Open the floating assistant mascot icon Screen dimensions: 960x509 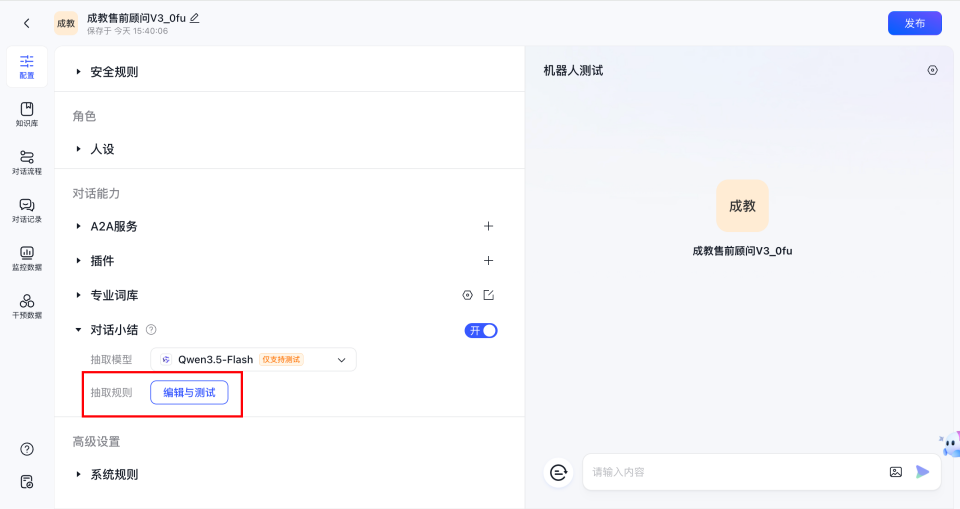pyautogui.click(x=950, y=443)
